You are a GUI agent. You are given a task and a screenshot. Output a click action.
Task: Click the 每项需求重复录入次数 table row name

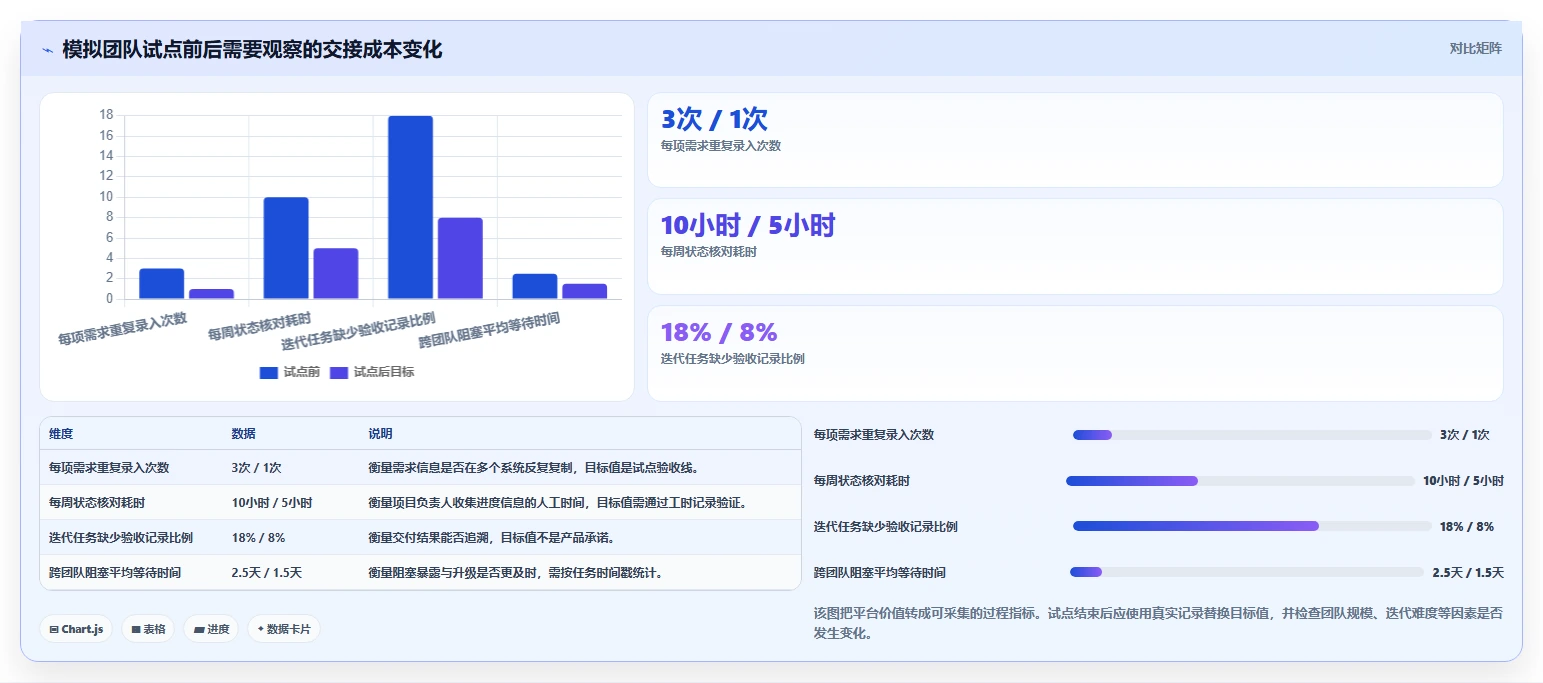click(109, 467)
